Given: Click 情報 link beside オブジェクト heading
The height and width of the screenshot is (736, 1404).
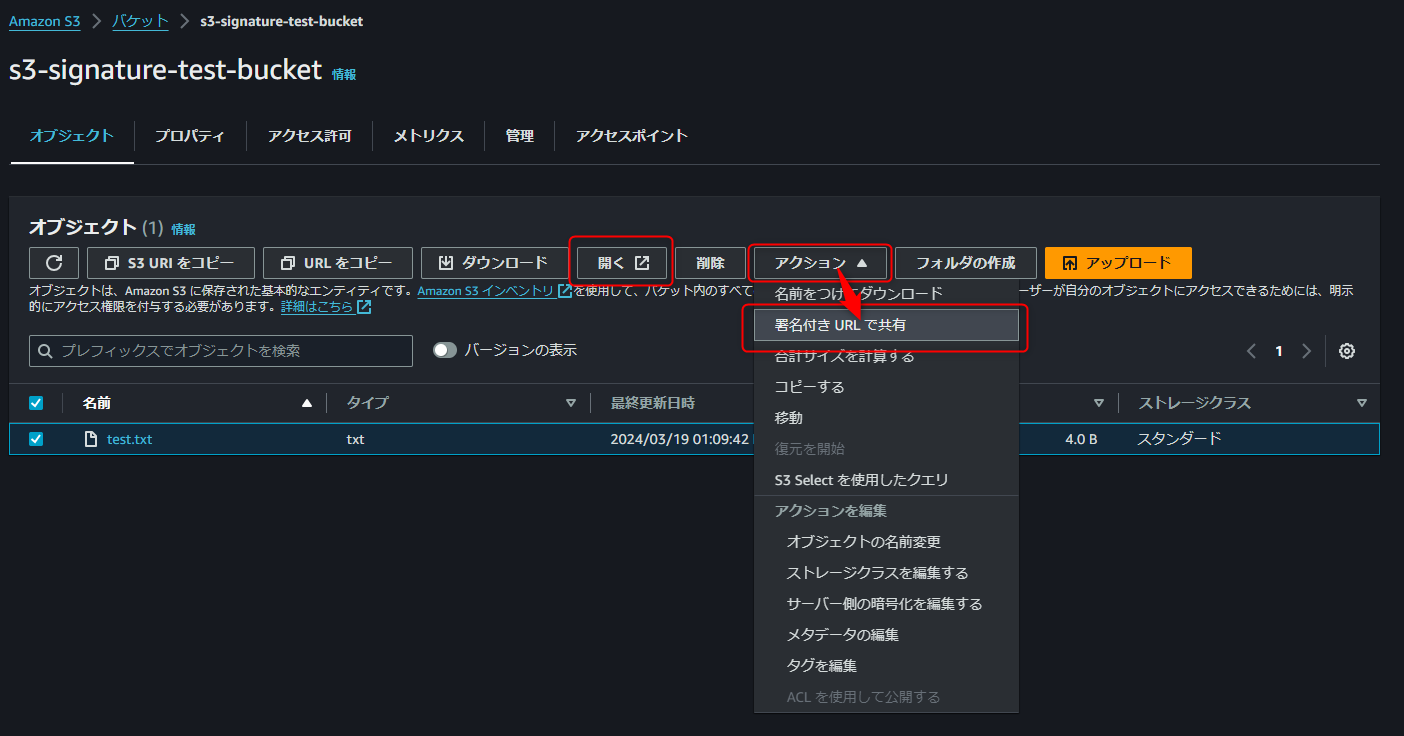Looking at the screenshot, I should tap(183, 229).
